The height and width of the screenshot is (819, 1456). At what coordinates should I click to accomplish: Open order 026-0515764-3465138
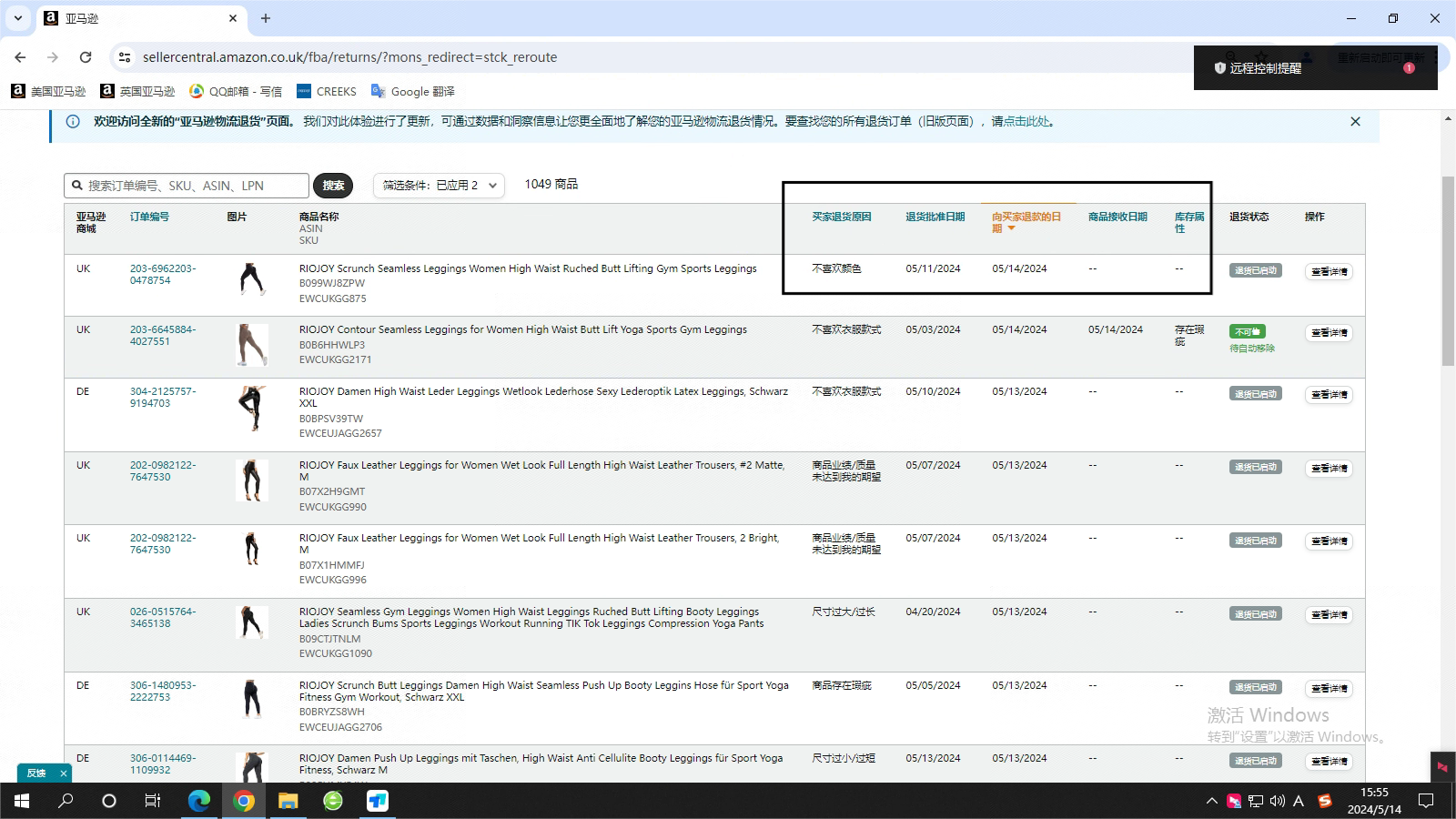(163, 617)
